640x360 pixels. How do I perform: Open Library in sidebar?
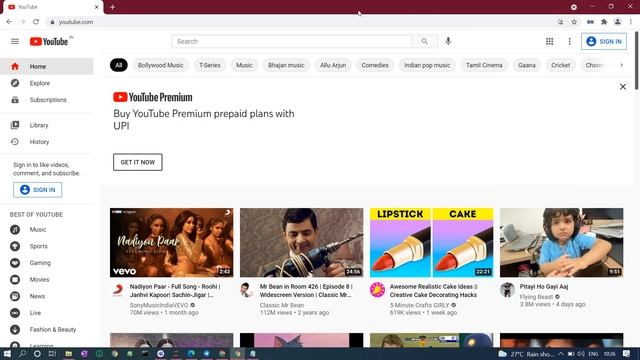tap(47, 125)
